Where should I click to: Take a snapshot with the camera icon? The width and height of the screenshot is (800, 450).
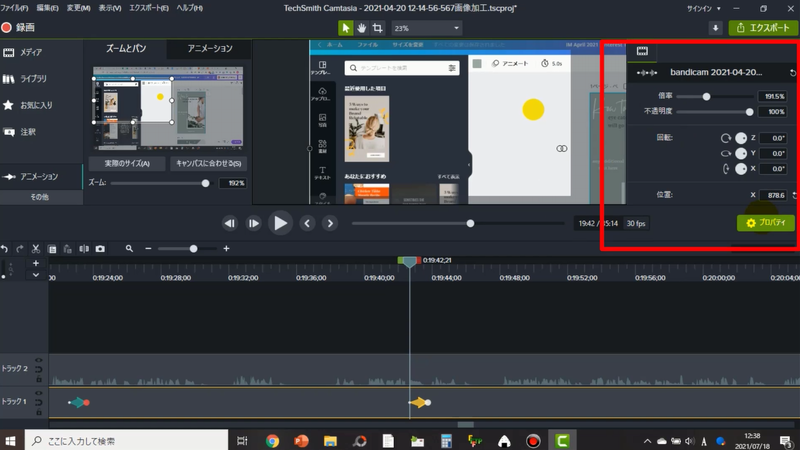(x=100, y=249)
